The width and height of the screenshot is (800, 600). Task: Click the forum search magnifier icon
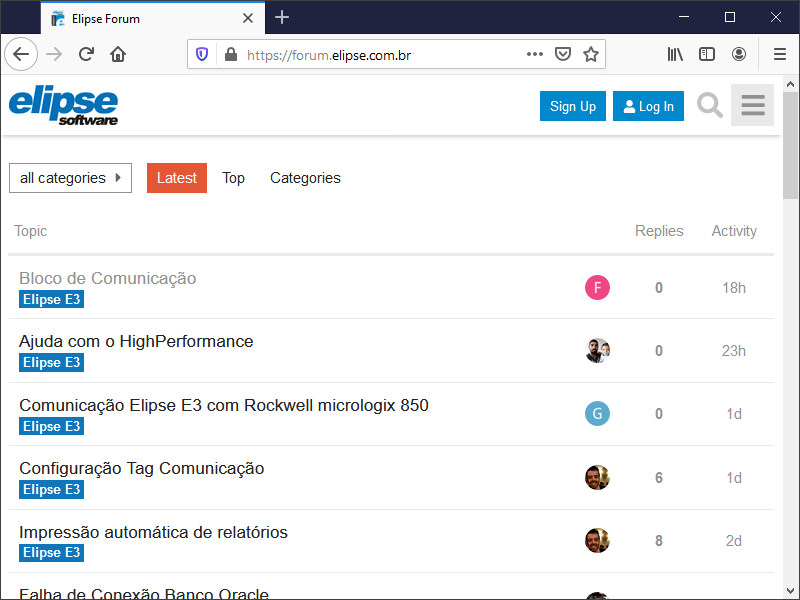pyautogui.click(x=710, y=106)
